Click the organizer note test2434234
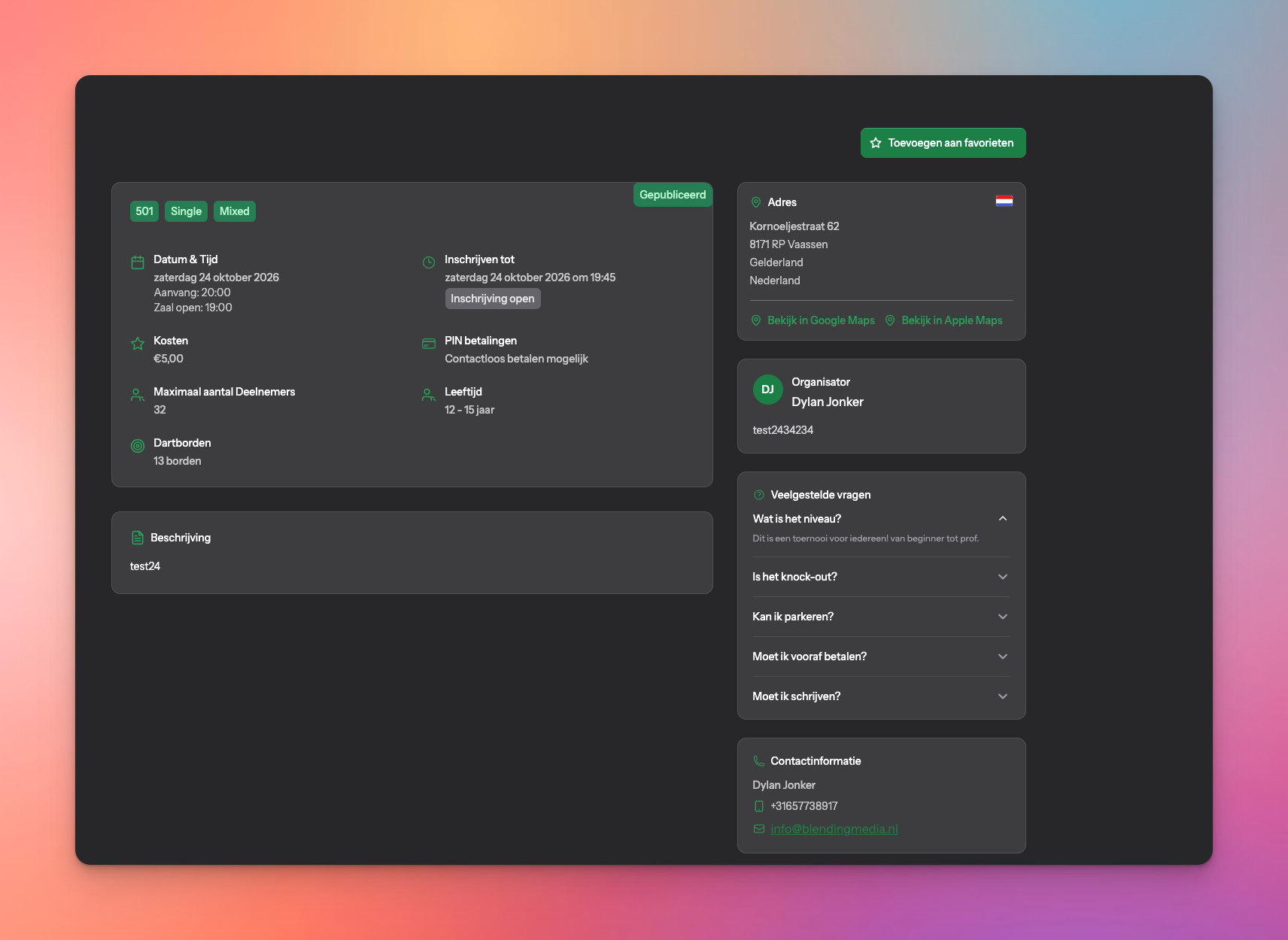The height and width of the screenshot is (940, 1288). click(x=783, y=430)
